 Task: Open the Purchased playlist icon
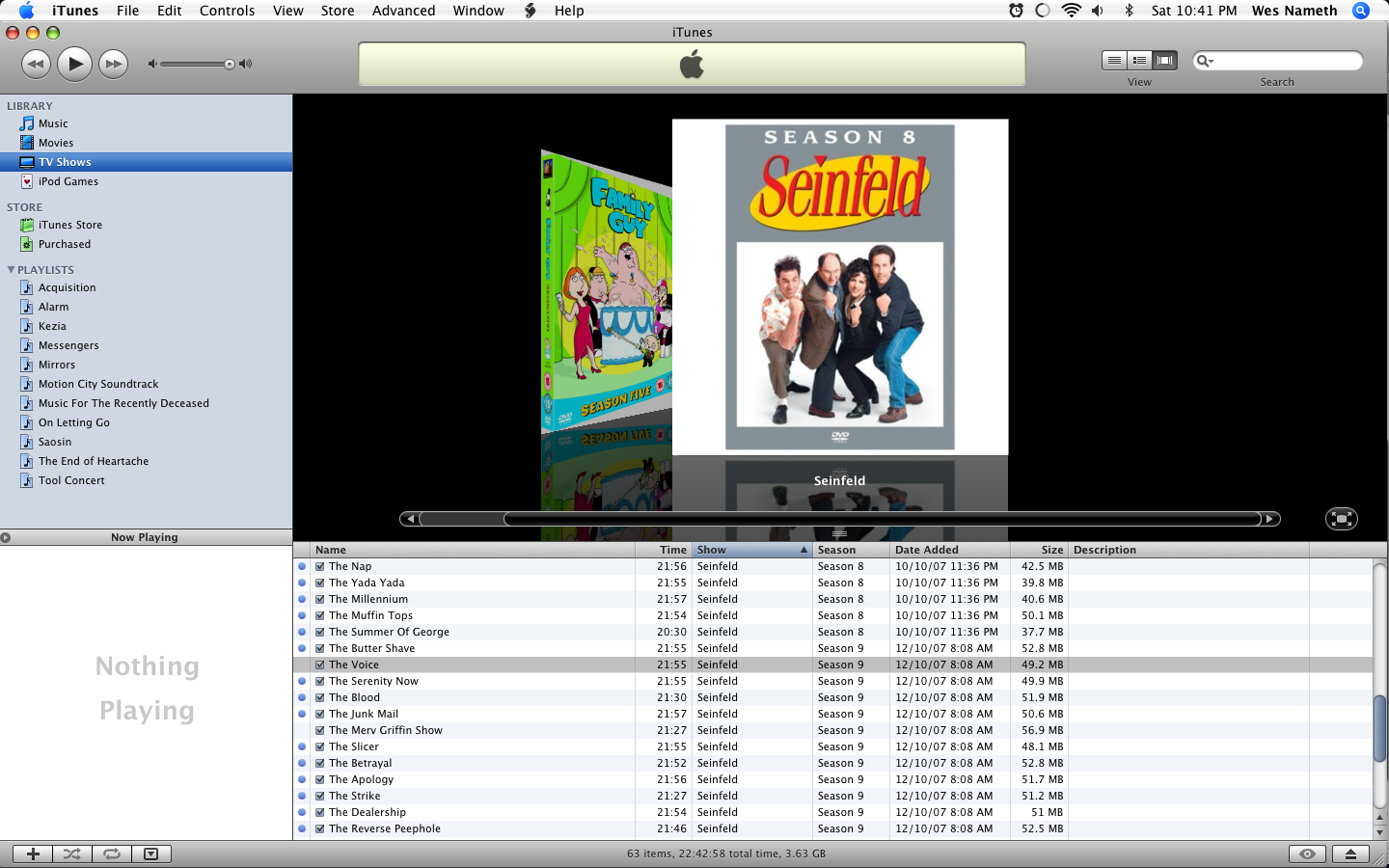click(27, 244)
